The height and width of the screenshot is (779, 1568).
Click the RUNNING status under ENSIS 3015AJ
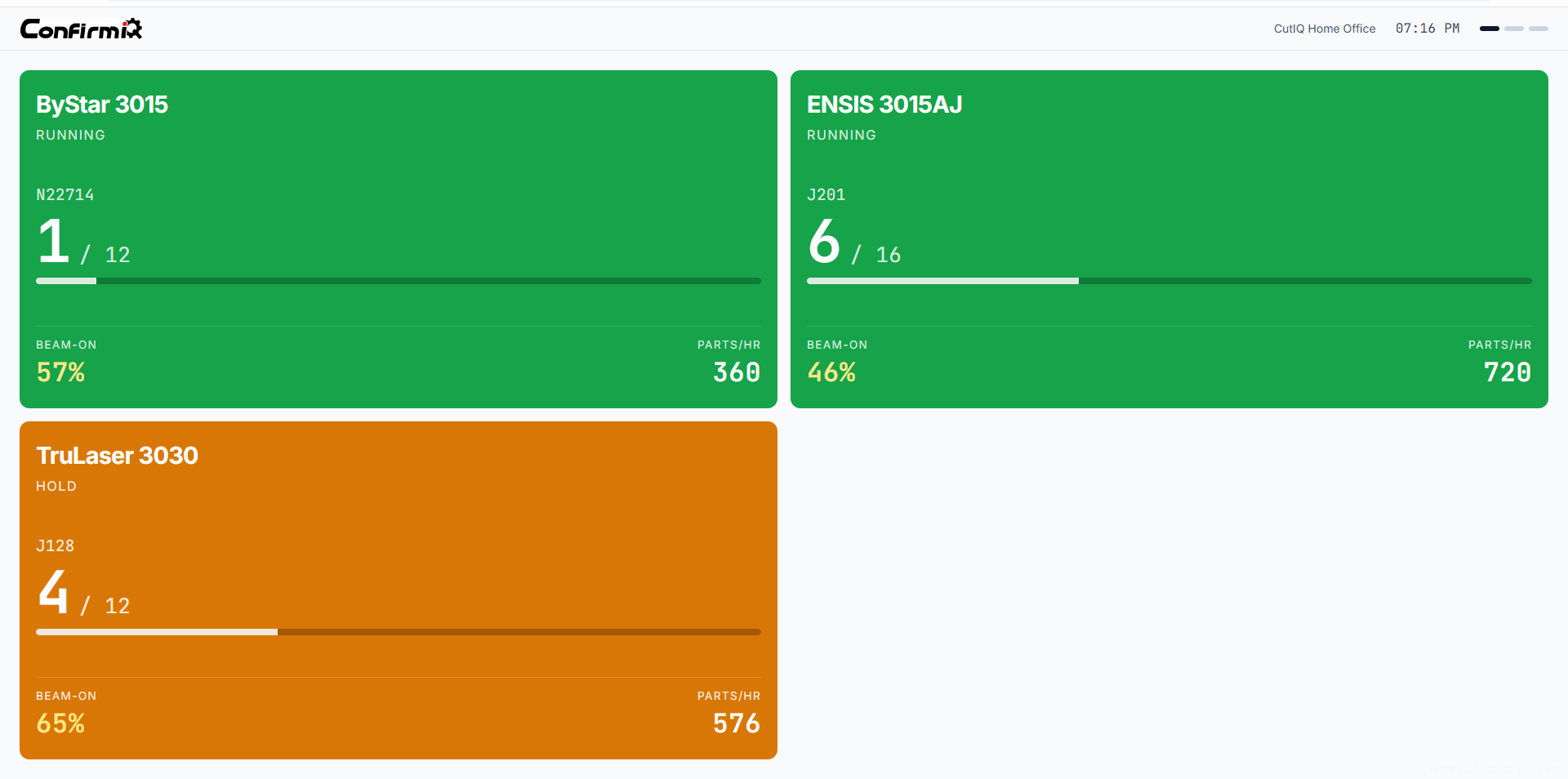pyautogui.click(x=841, y=135)
